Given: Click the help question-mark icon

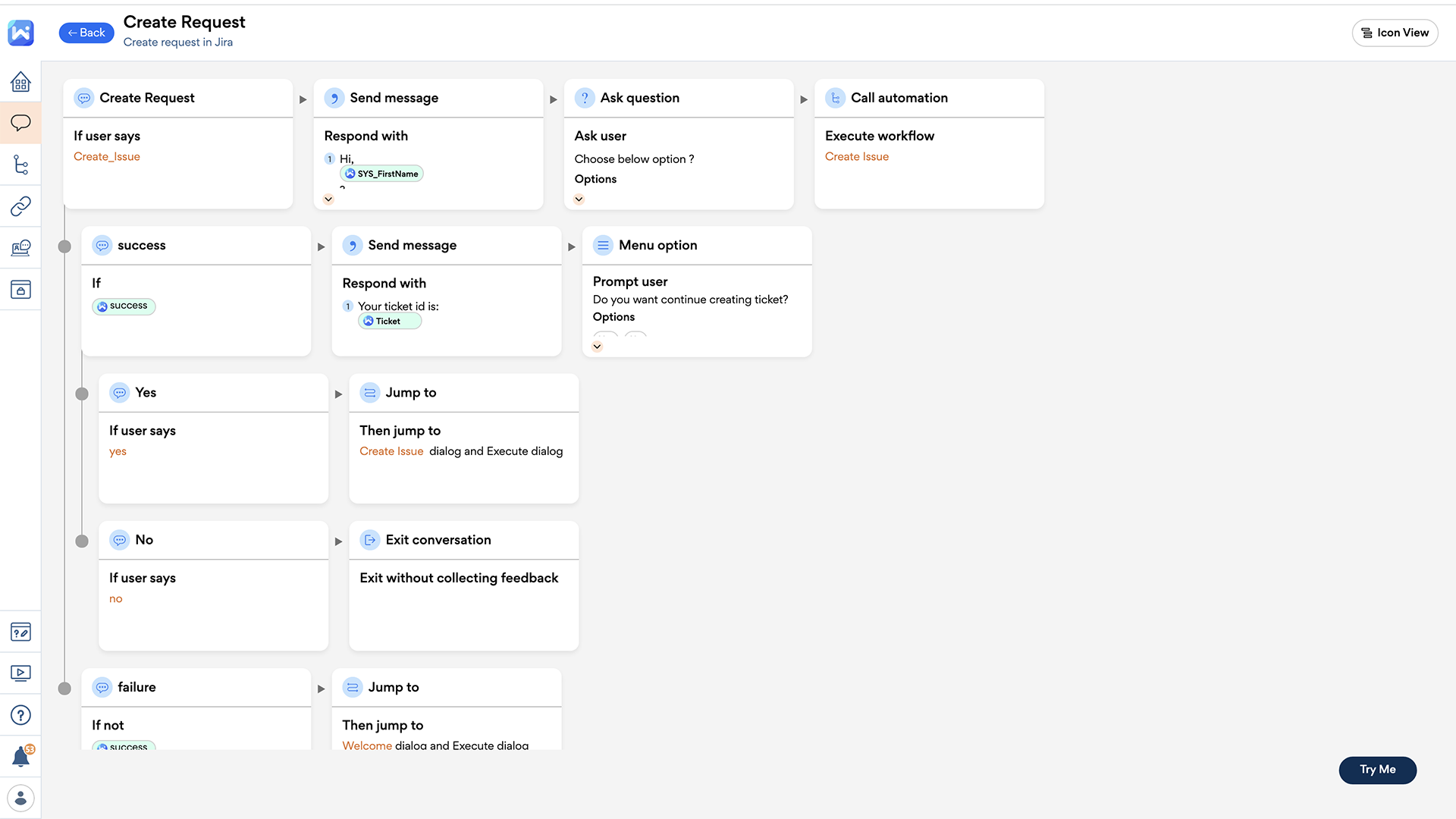Looking at the screenshot, I should tap(20, 715).
